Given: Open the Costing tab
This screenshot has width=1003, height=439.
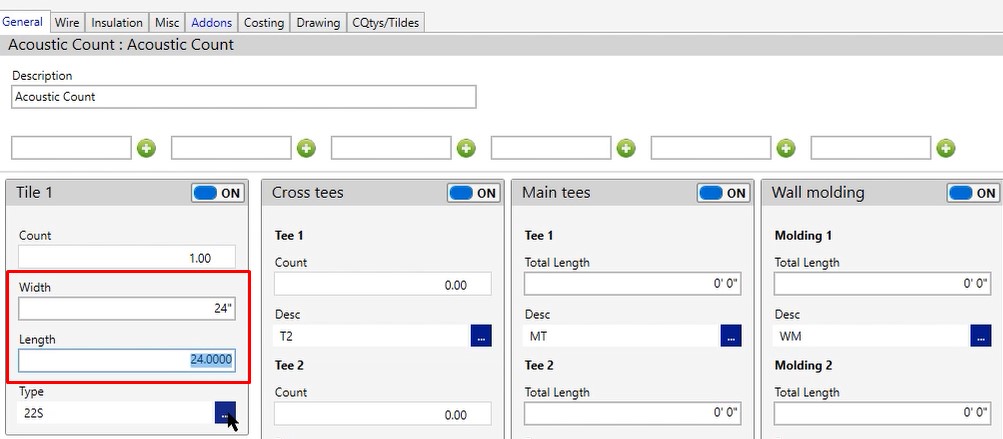Looking at the screenshot, I should click(x=264, y=22).
